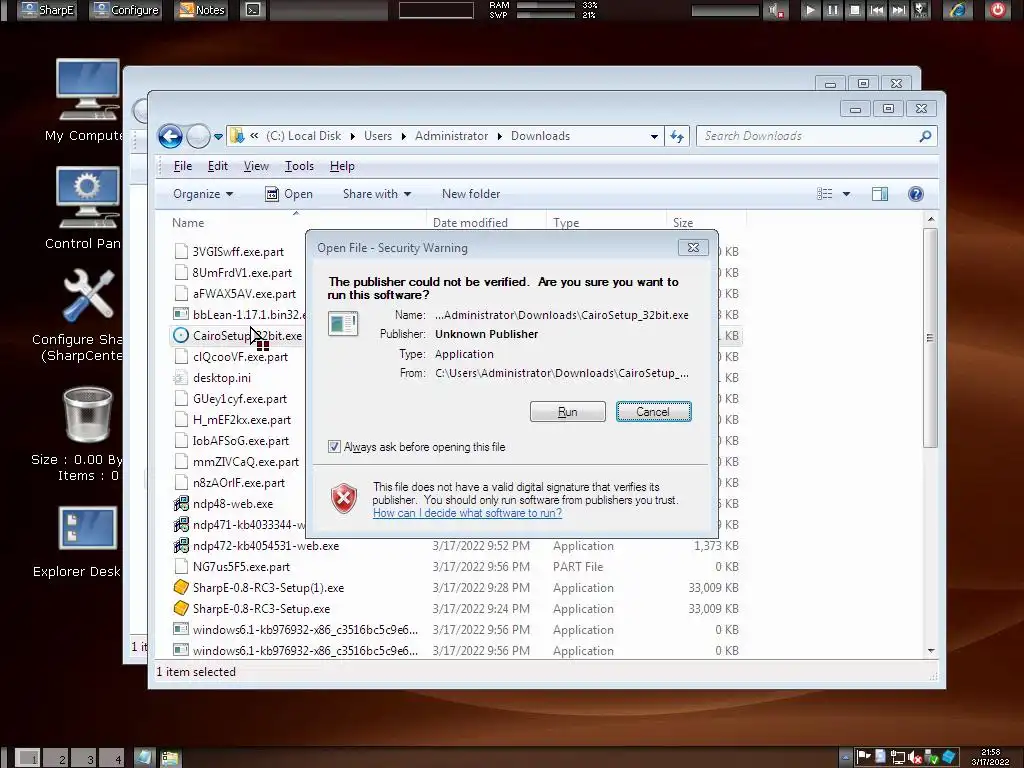Open the Edit menu
The width and height of the screenshot is (1024, 768).
tap(217, 166)
